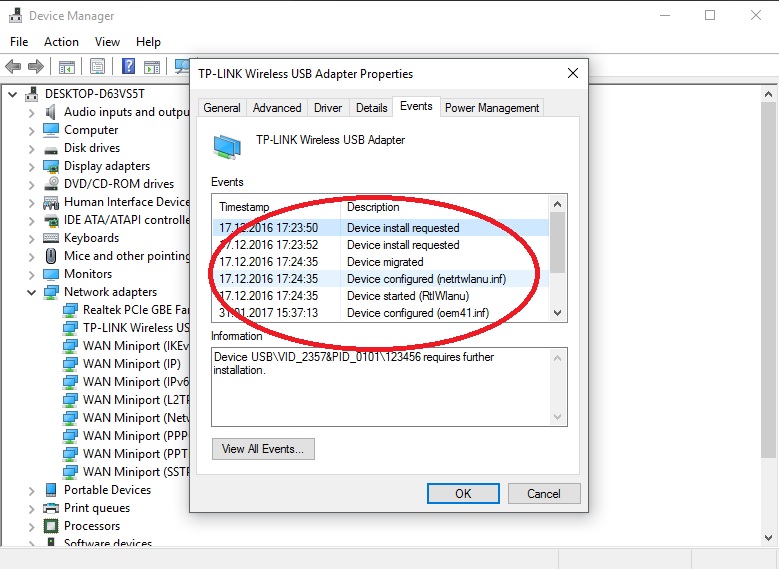
Task: Click the Action Pane toolbar icon
Action: click(152, 66)
